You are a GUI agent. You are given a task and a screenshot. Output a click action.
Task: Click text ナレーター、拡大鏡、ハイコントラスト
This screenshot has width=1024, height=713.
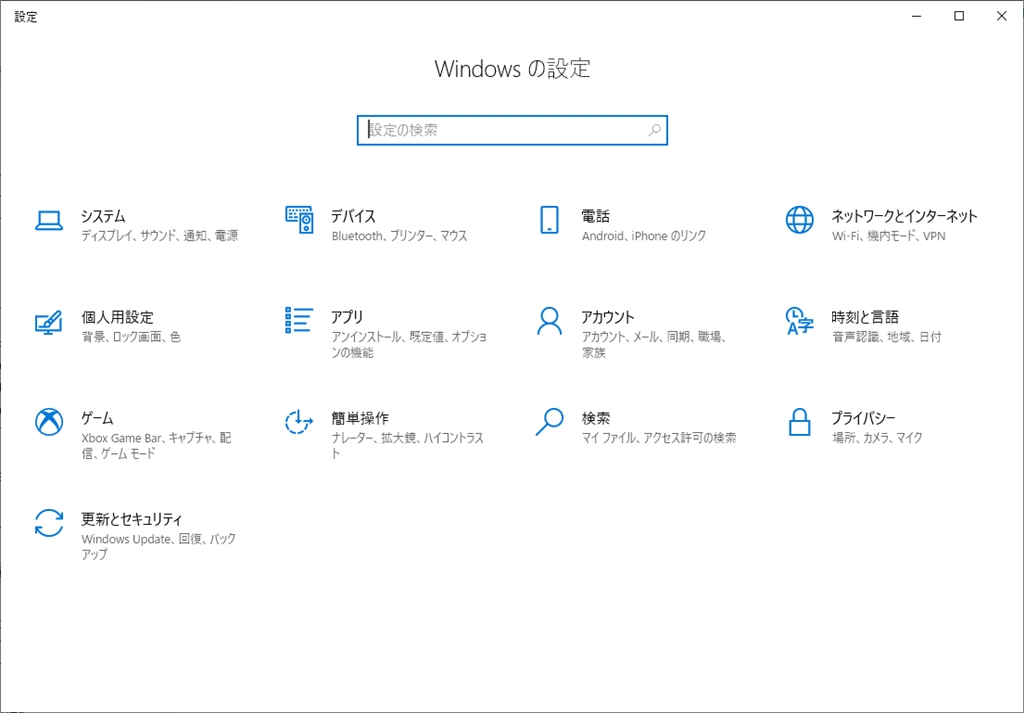408,445
